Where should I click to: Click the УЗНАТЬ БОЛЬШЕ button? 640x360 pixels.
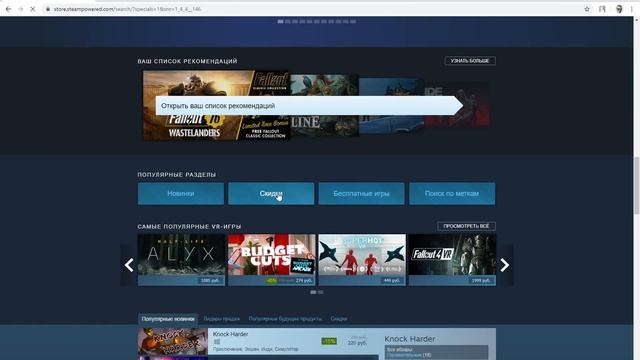click(x=470, y=61)
